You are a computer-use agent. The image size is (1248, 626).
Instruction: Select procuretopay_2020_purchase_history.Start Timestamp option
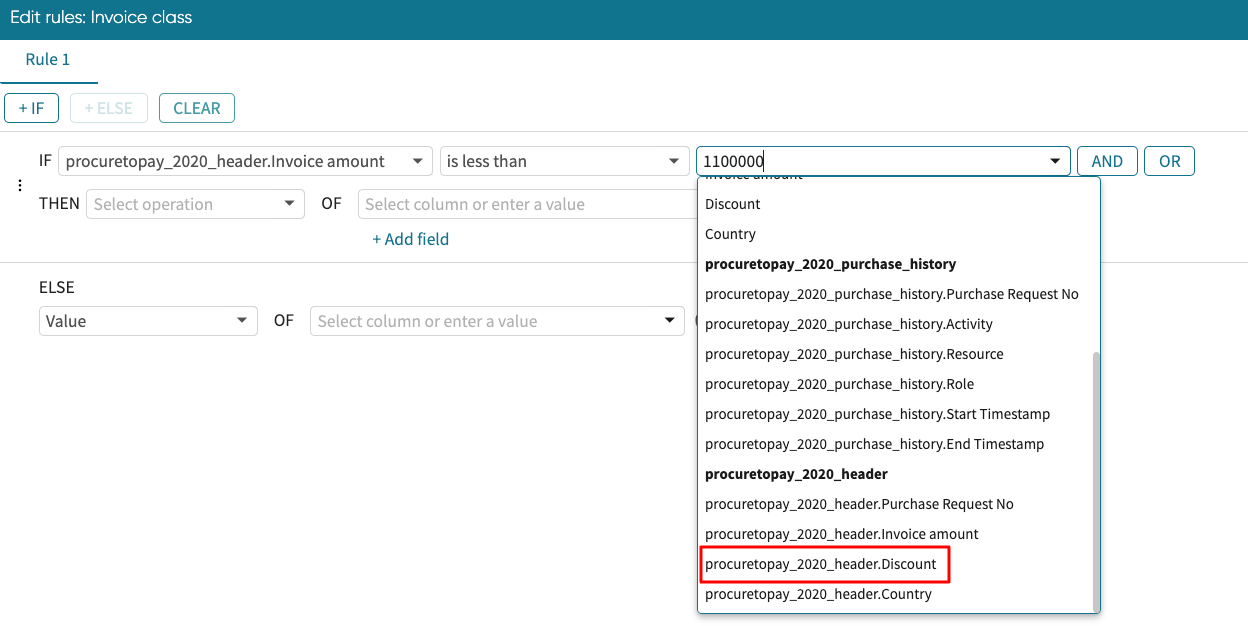coord(877,414)
